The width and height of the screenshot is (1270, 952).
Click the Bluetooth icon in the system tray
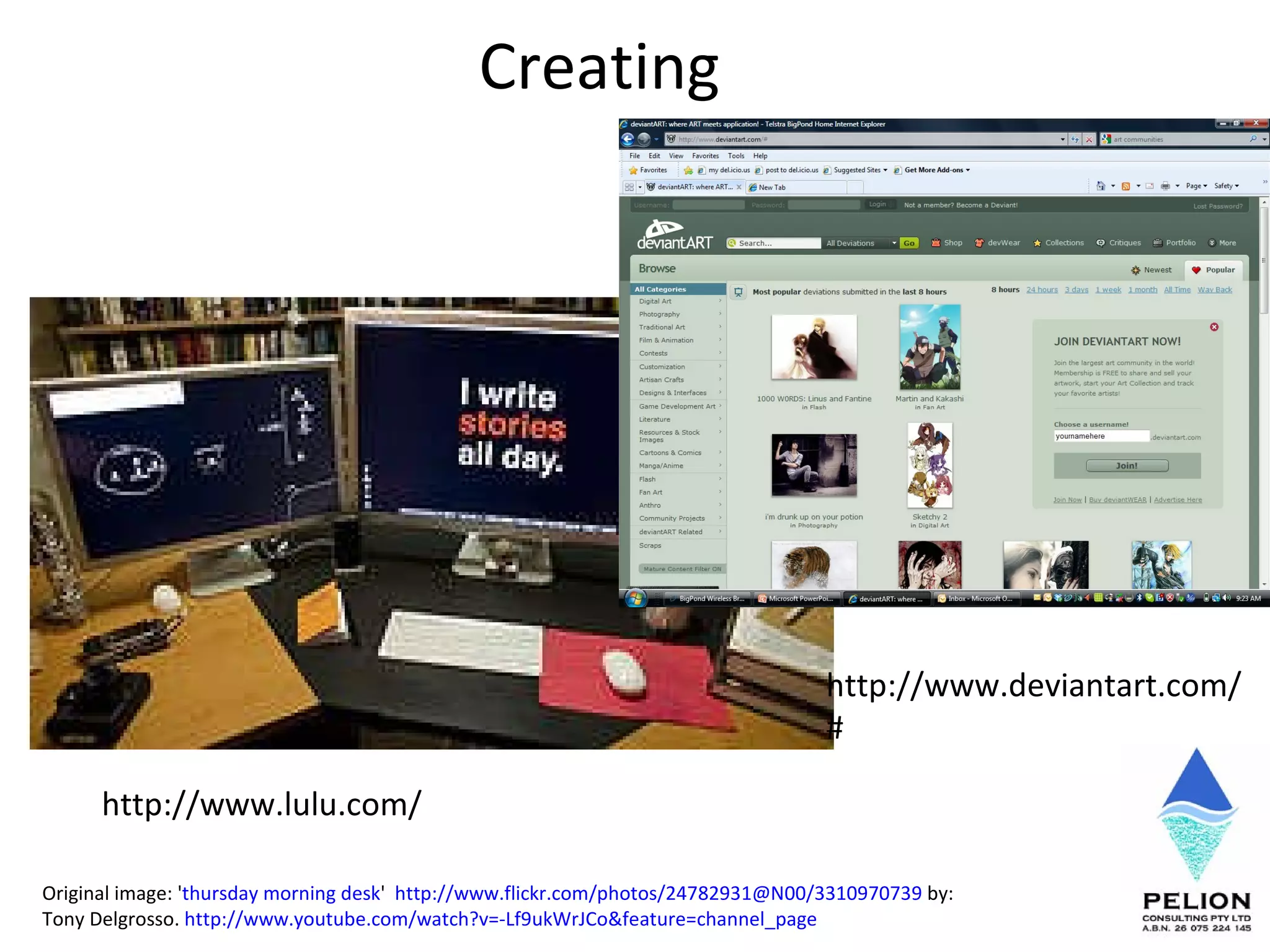(x=1139, y=598)
